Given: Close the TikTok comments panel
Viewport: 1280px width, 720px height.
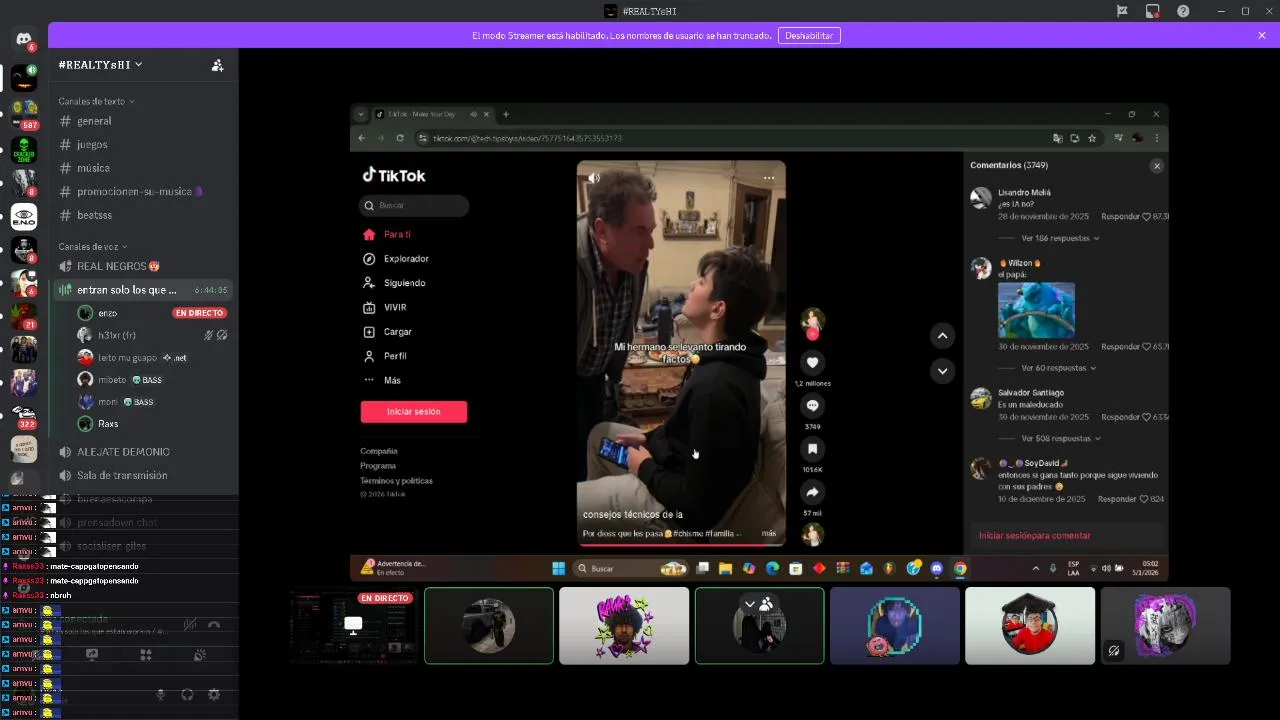Looking at the screenshot, I should pos(1157,166).
